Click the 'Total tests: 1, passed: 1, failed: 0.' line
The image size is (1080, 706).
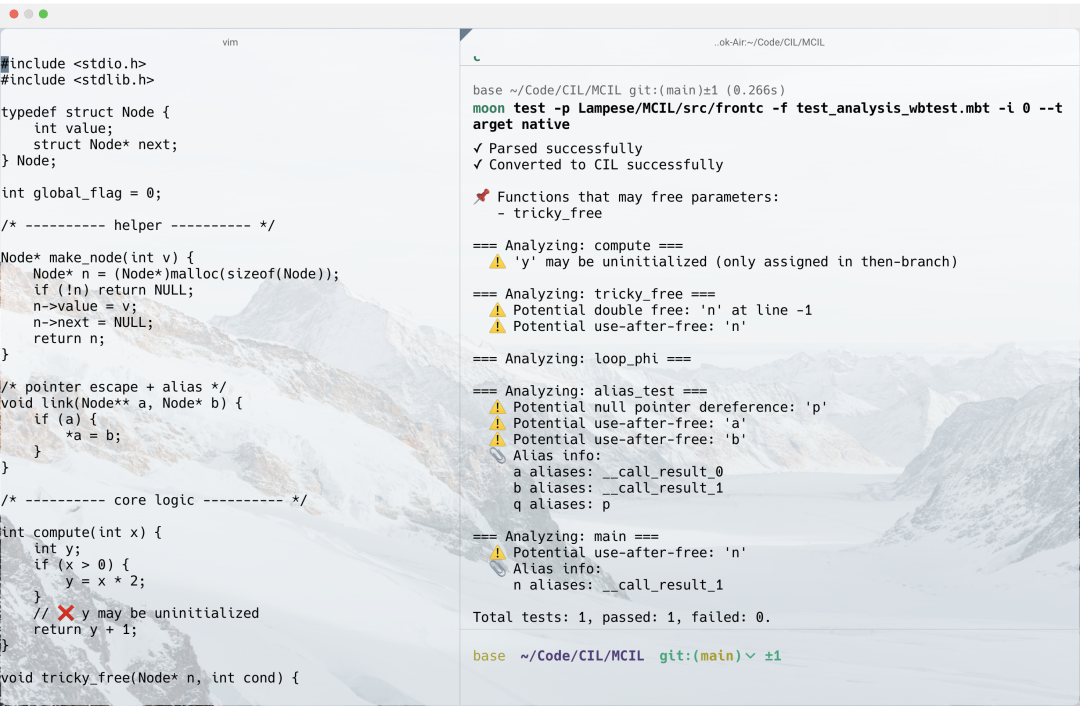point(622,617)
